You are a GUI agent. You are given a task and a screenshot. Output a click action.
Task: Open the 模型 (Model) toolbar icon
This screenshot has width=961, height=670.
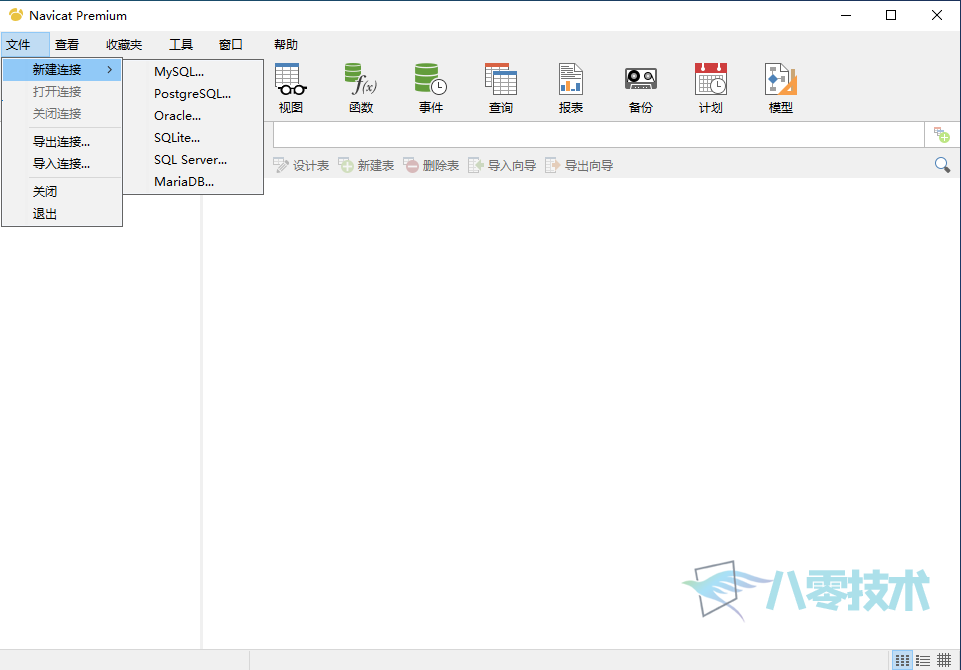(780, 88)
